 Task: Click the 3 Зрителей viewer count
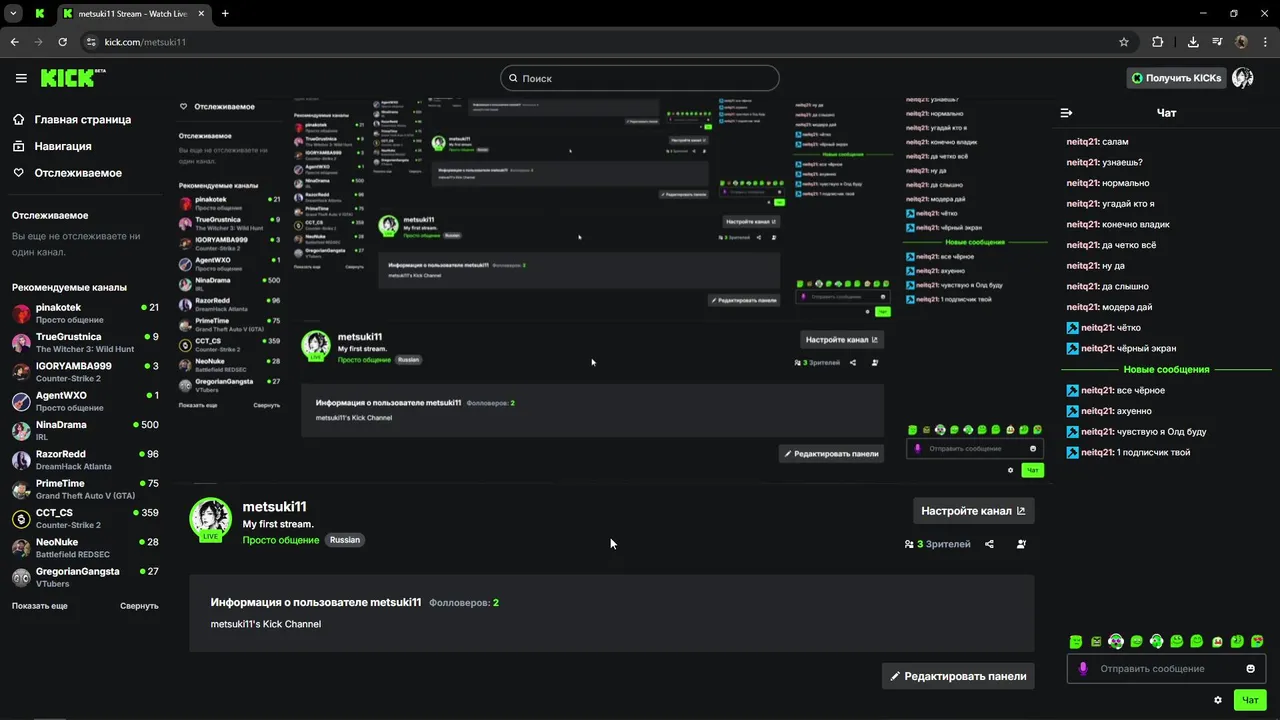937,544
